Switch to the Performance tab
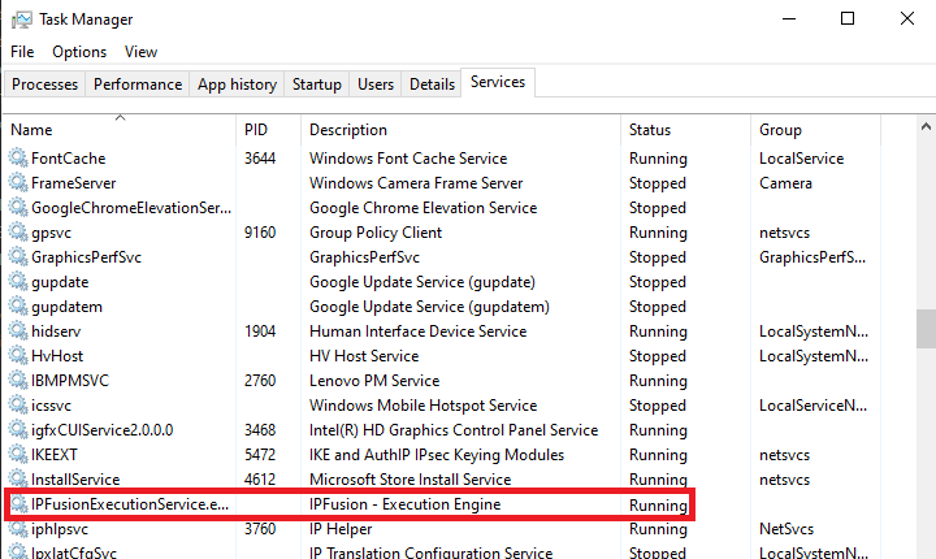 (x=138, y=85)
